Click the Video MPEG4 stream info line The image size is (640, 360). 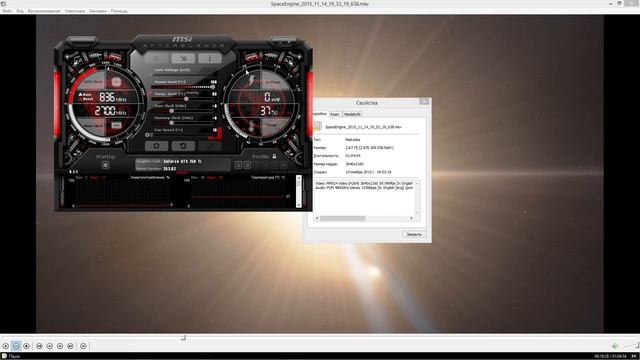point(364,184)
